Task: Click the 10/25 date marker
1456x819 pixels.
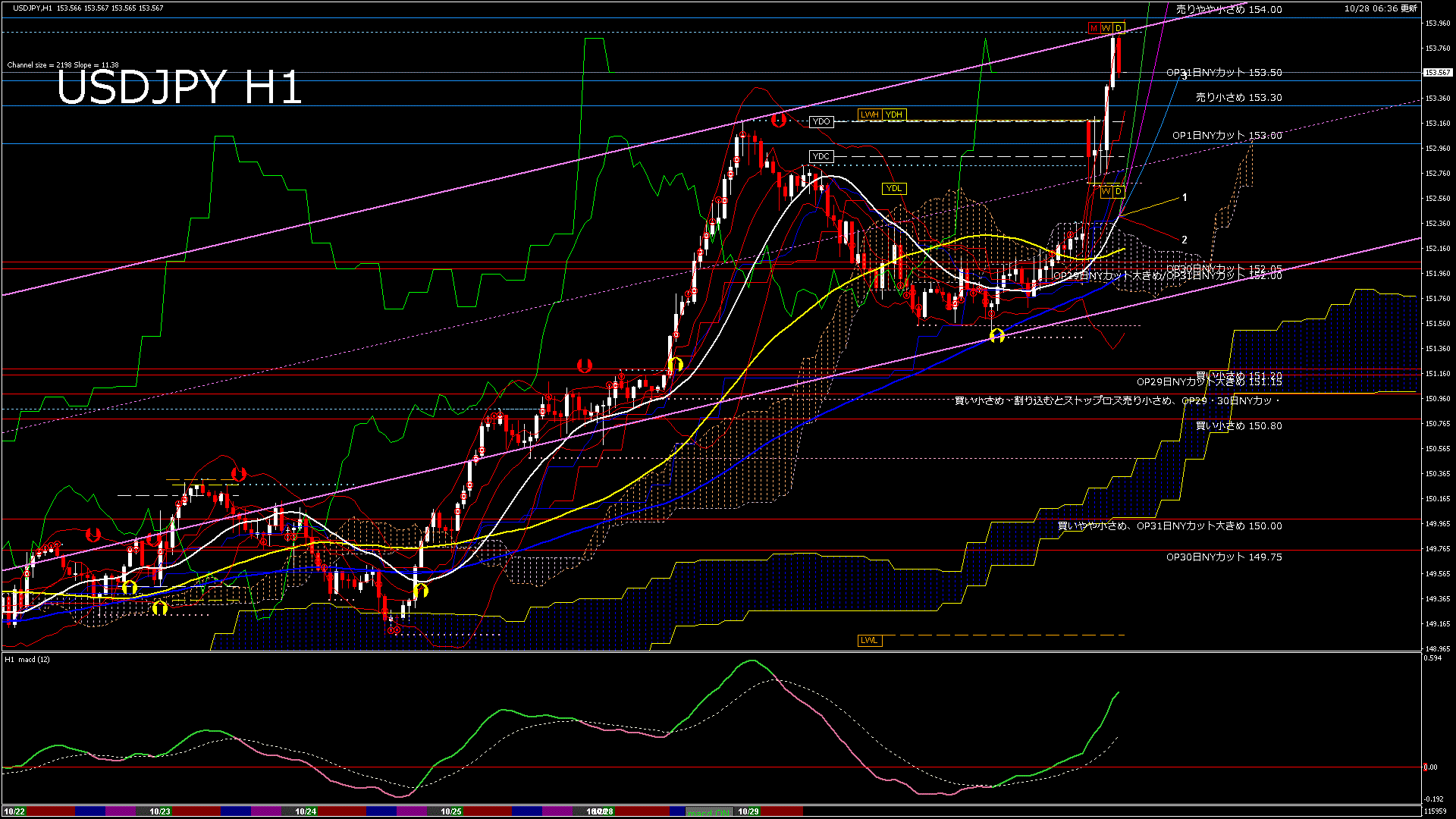Action: tap(451, 811)
